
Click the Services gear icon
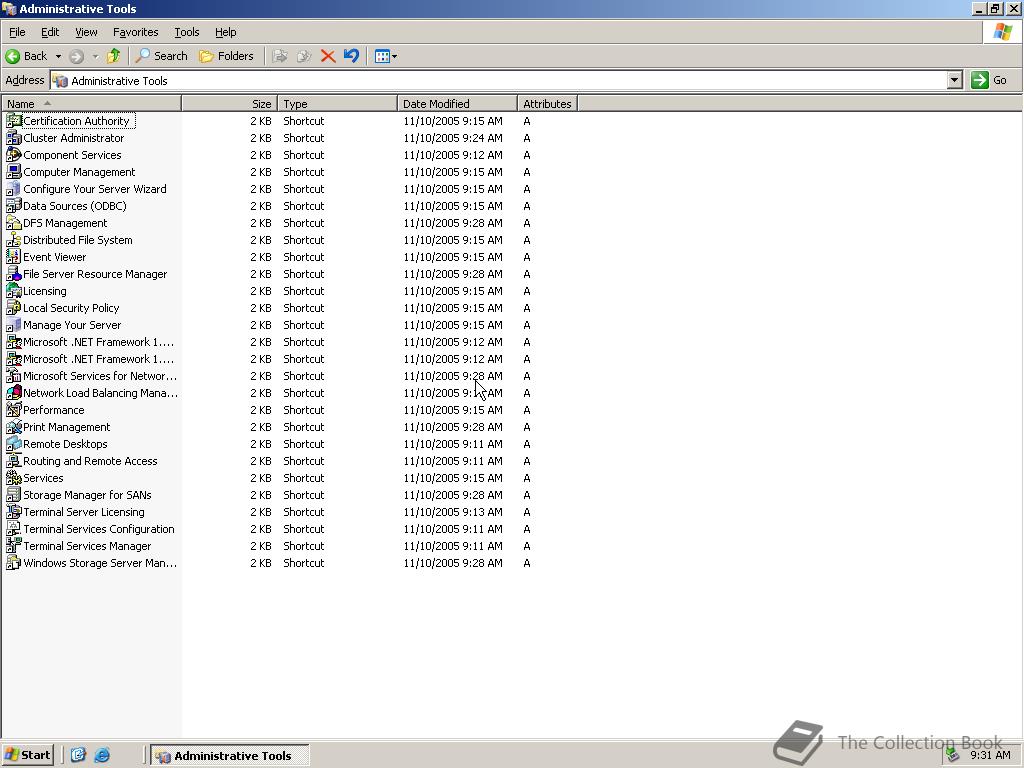point(13,477)
